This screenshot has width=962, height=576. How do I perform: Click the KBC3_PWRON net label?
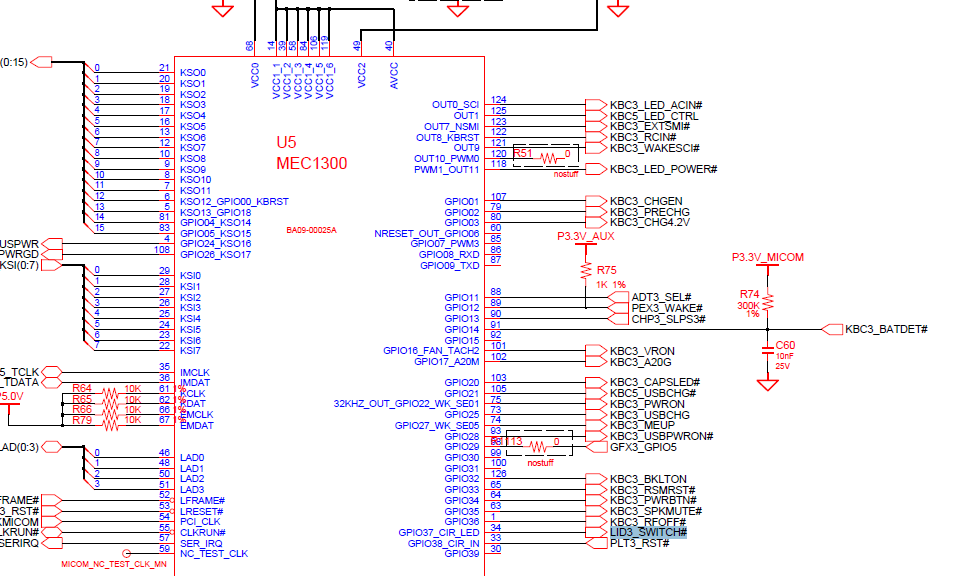647,404
